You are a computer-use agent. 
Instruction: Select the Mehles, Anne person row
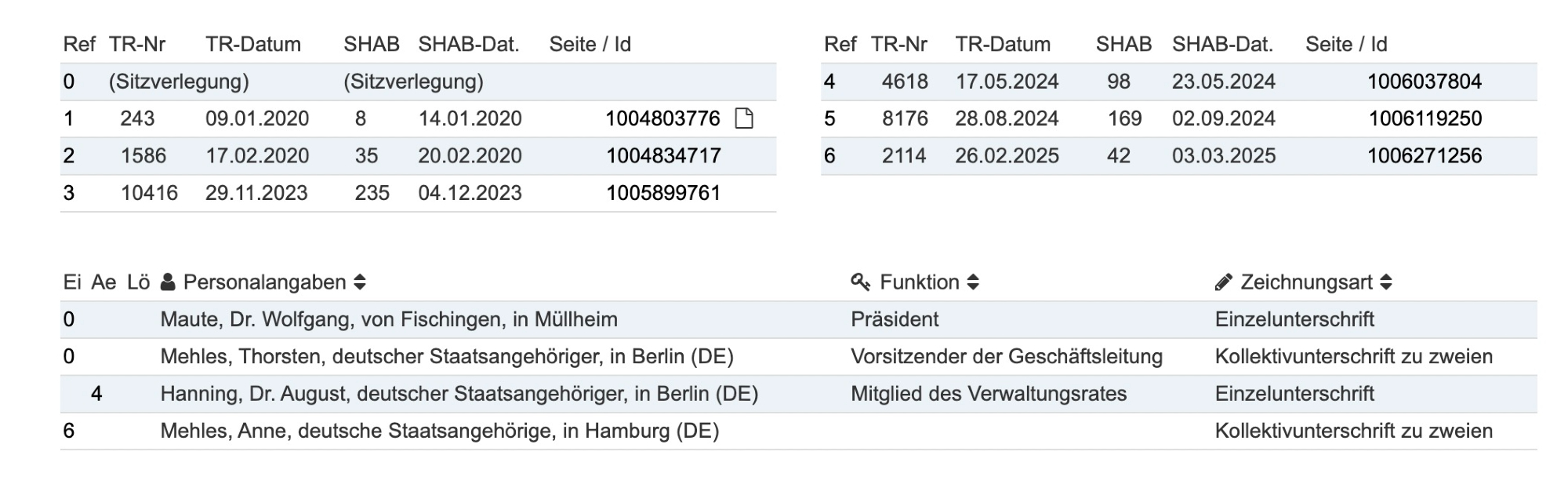tap(440, 431)
